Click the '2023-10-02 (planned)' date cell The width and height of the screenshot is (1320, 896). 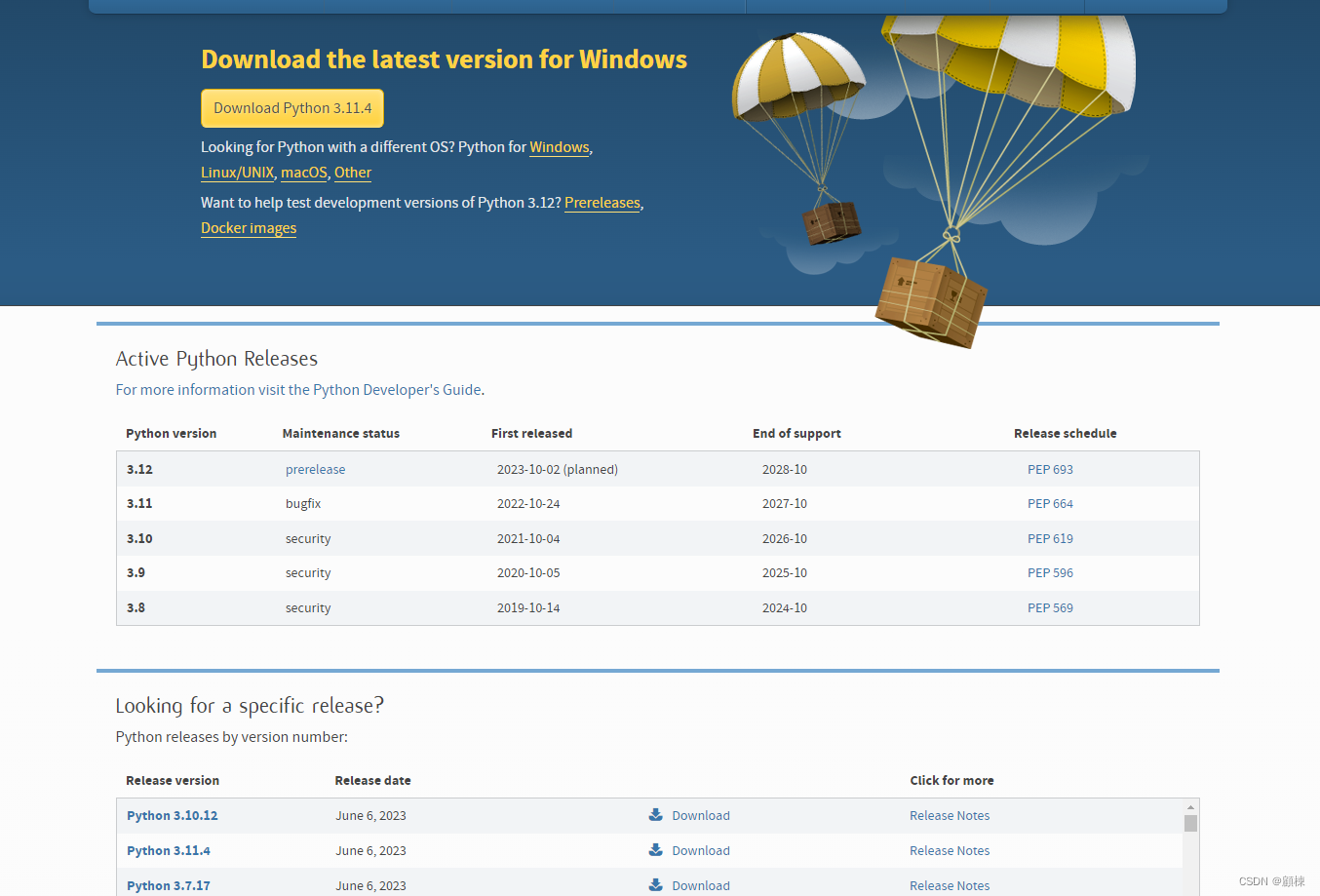558,469
